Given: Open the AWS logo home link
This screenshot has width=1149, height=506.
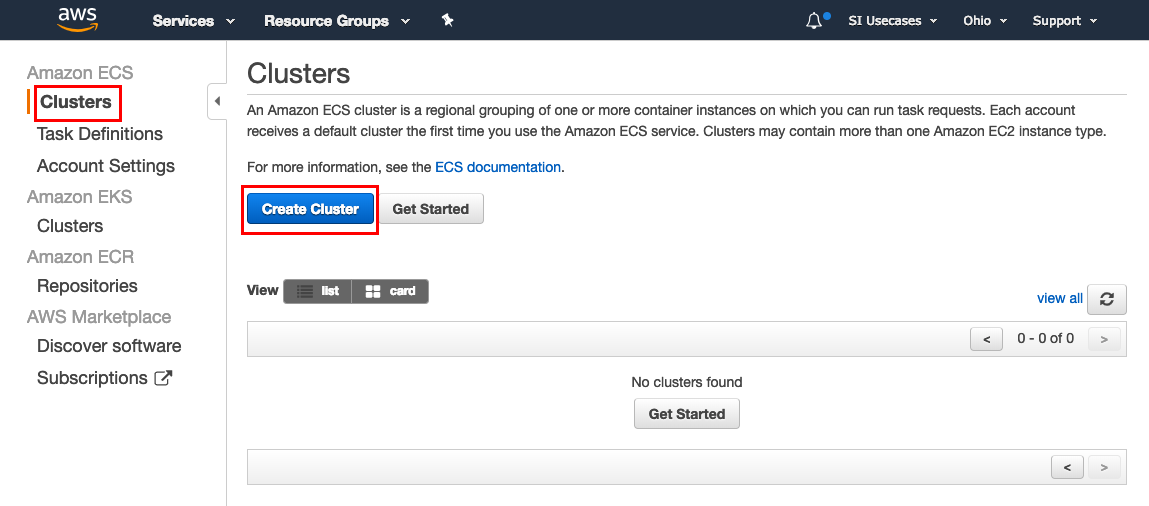Looking at the screenshot, I should coord(78,20).
